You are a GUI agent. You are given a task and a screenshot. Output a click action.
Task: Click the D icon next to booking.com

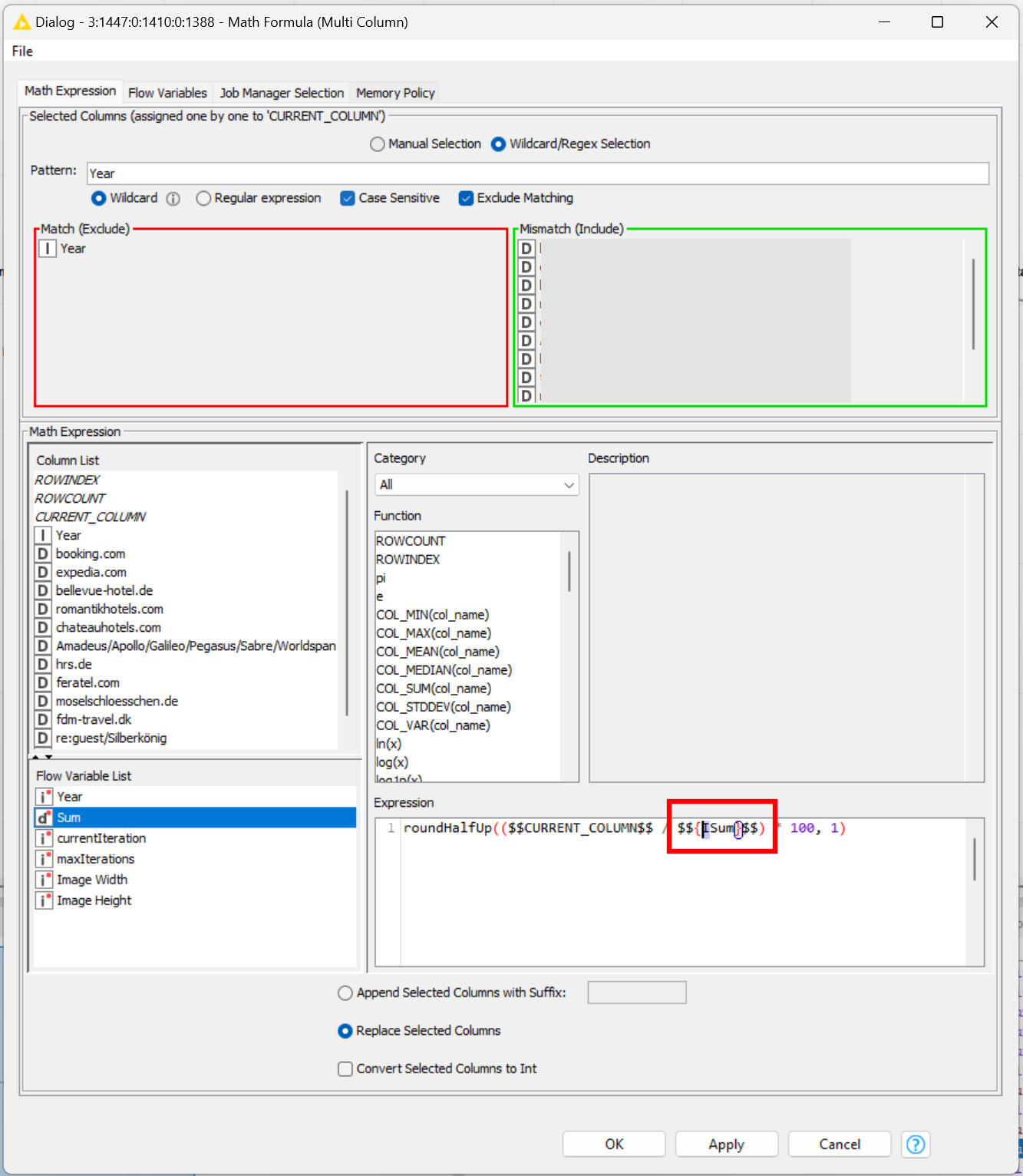coord(43,553)
